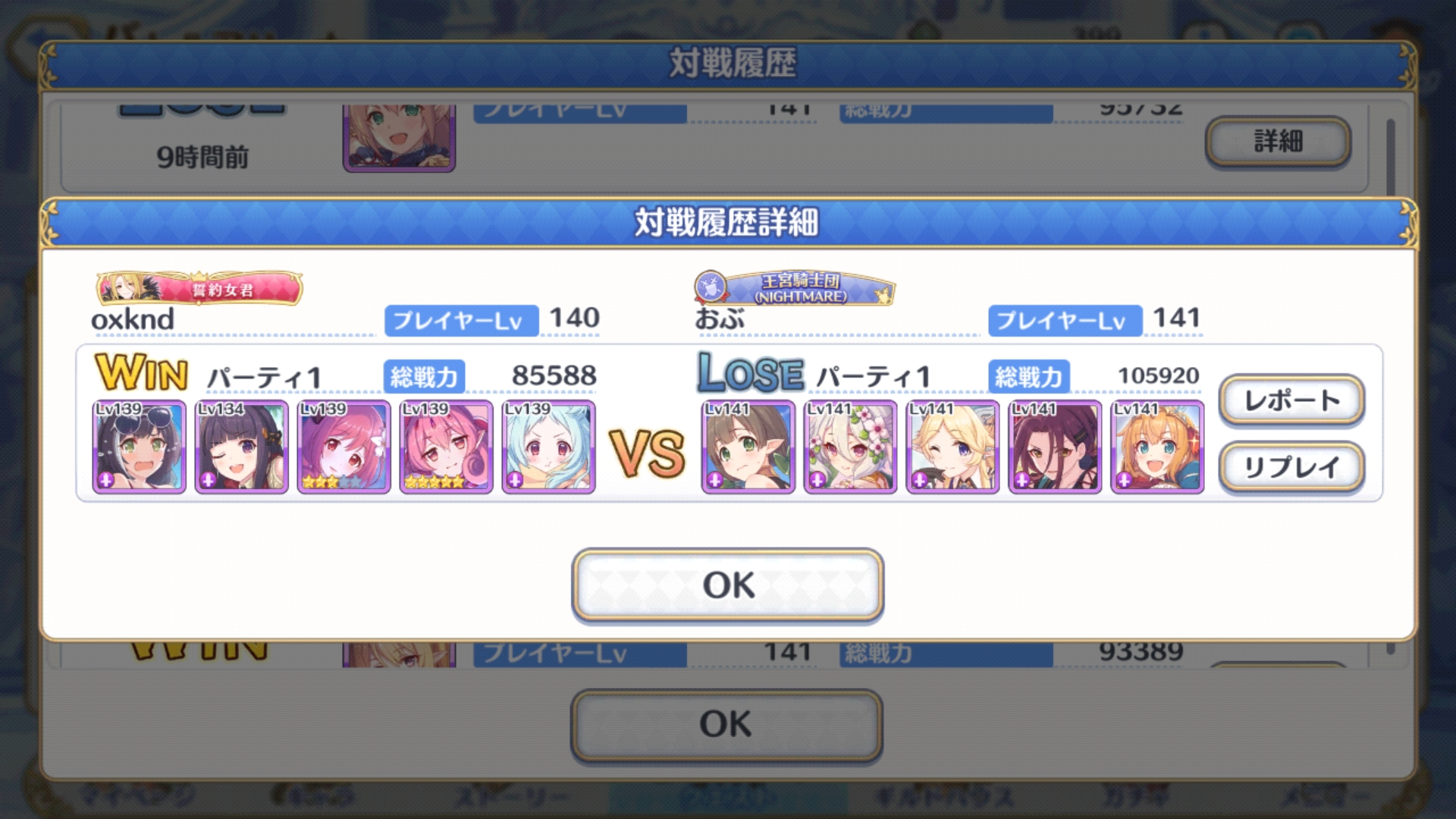Tap the orange-haired tiara character icon
Screen dimensions: 1456x819
[1157, 447]
